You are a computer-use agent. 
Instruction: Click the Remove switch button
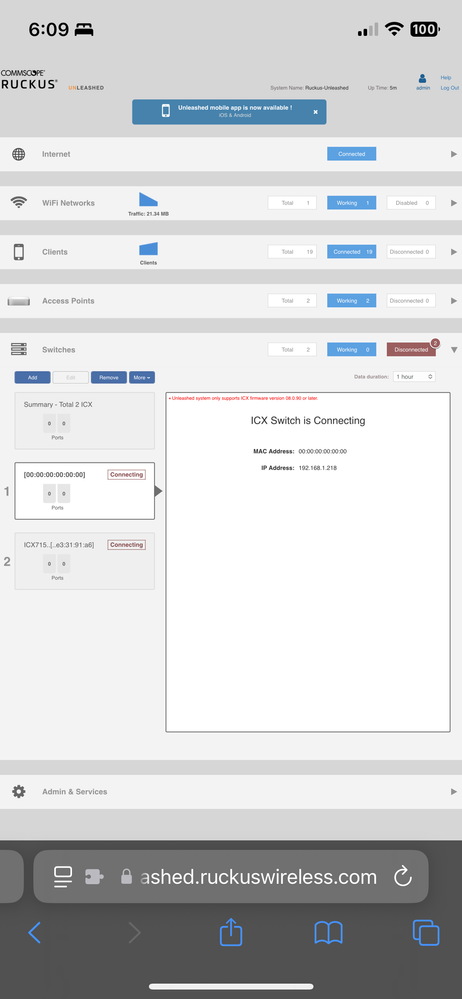coord(109,377)
